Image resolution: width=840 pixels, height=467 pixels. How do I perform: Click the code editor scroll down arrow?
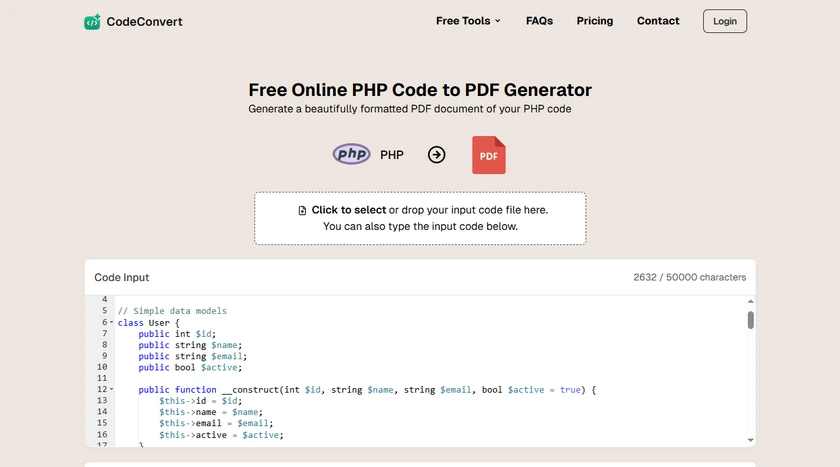tap(751, 440)
